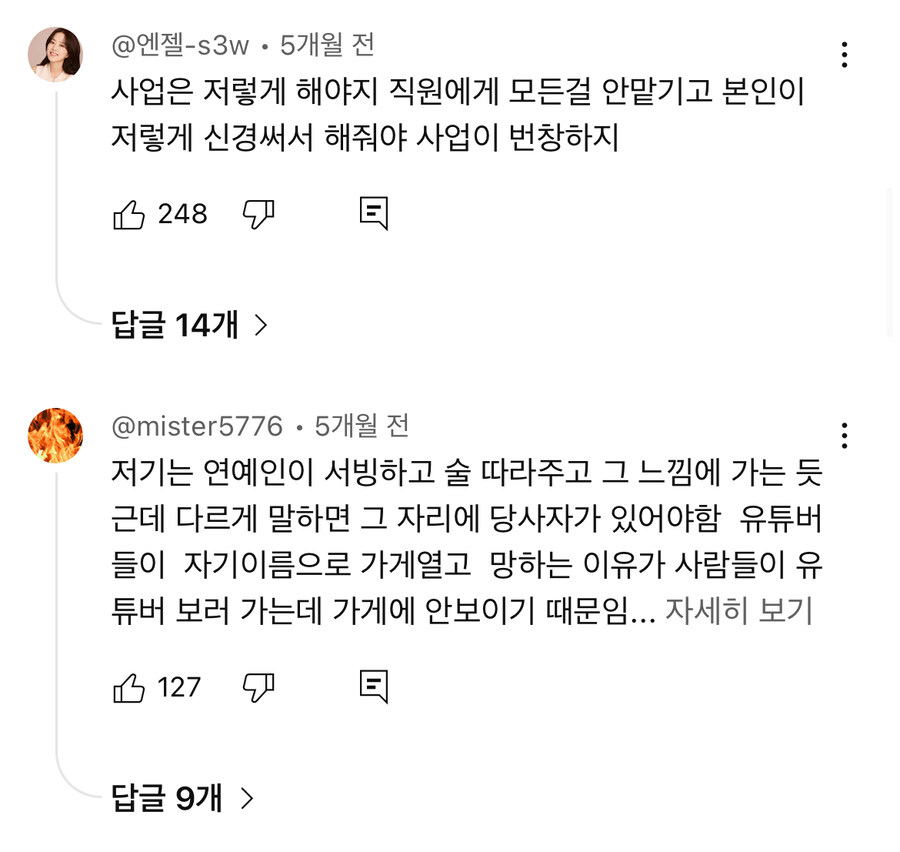Open three-dot menu for @엔젤-s3w comment
The height and width of the screenshot is (852, 900).
pos(845,55)
